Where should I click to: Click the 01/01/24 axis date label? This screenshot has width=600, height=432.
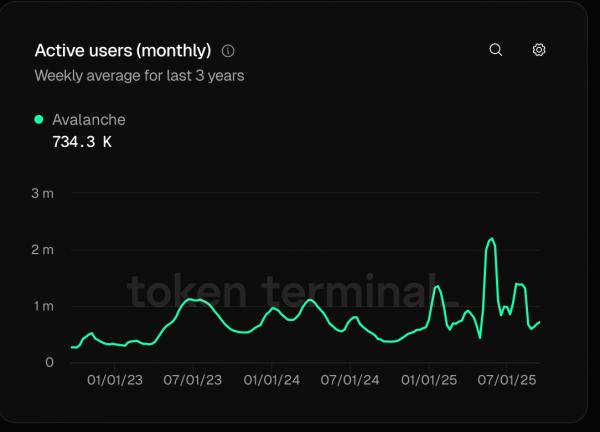pos(272,380)
